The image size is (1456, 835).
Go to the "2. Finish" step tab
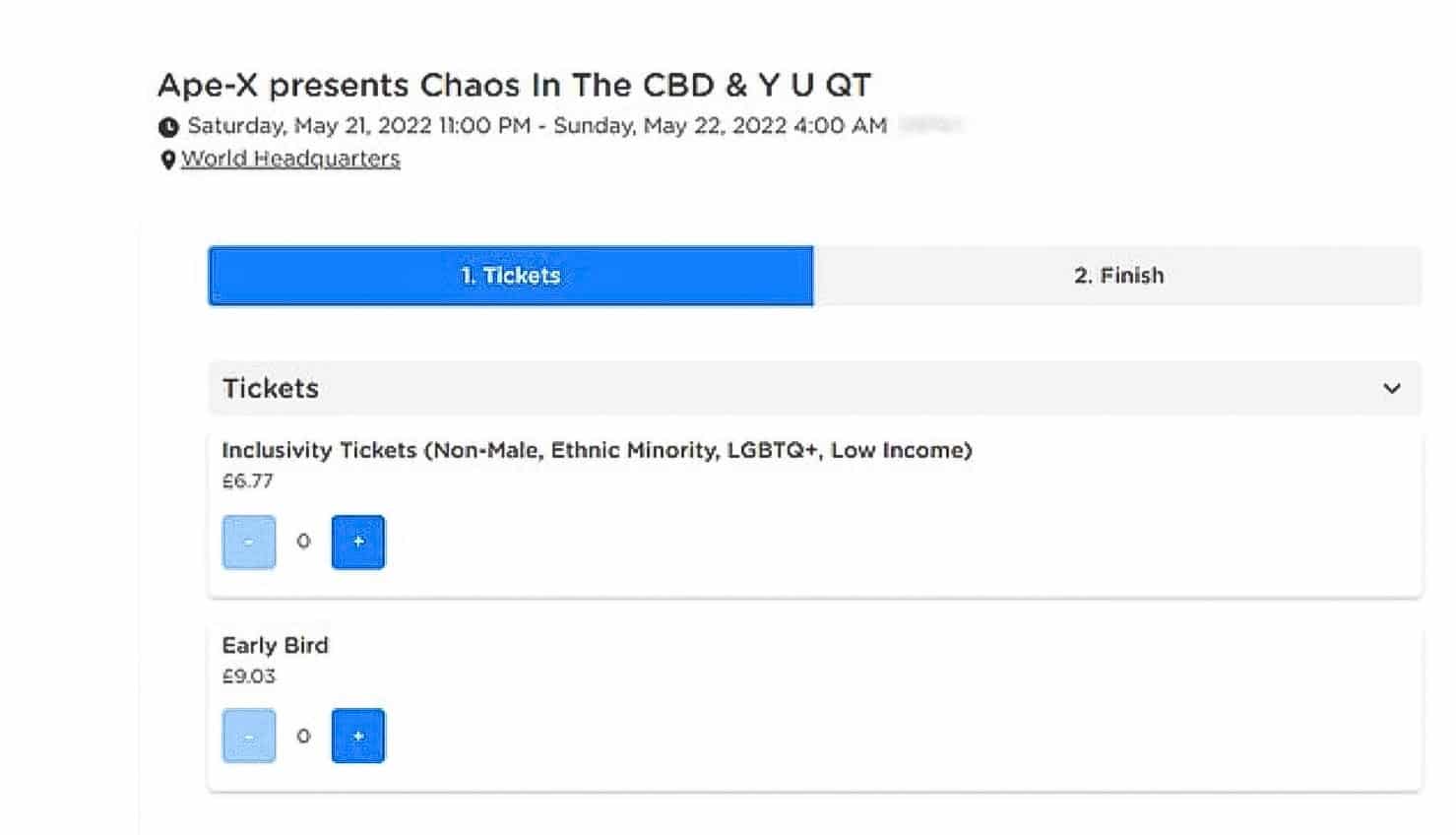pyautogui.click(x=1117, y=276)
